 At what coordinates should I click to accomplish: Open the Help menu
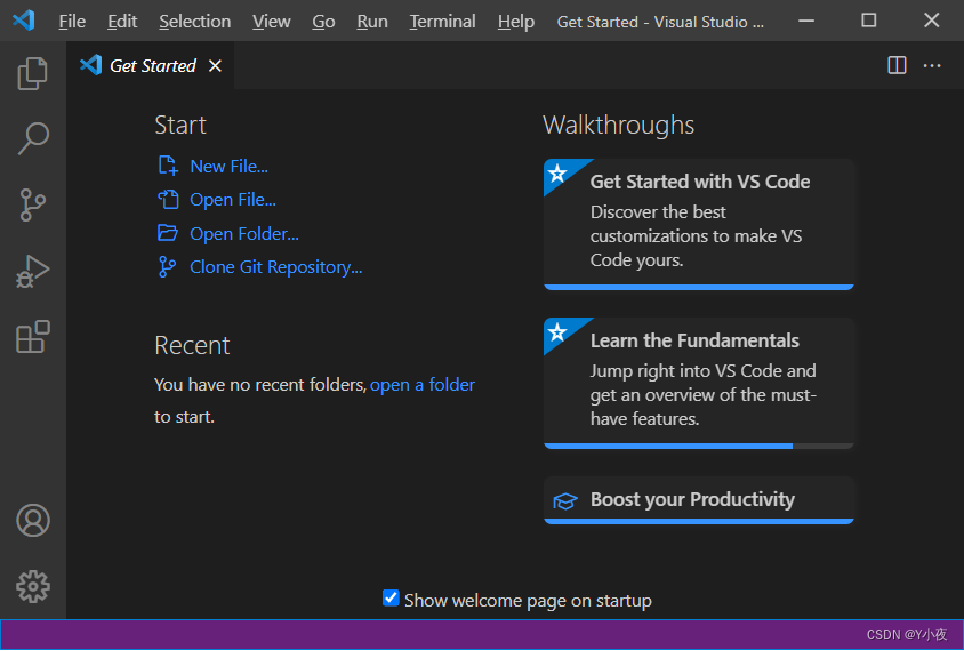[516, 22]
